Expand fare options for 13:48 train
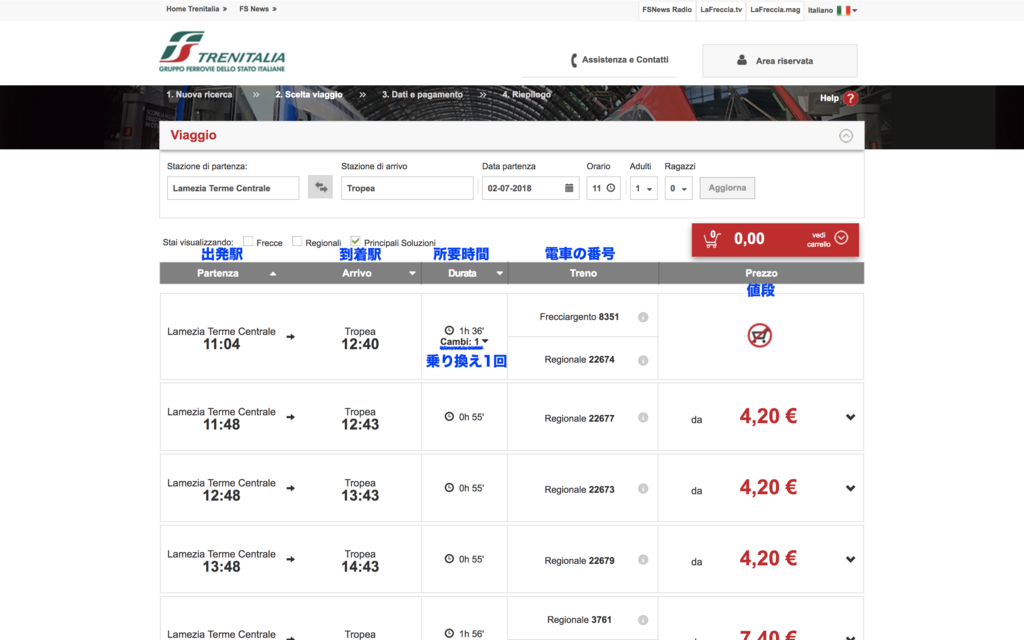 (850, 559)
